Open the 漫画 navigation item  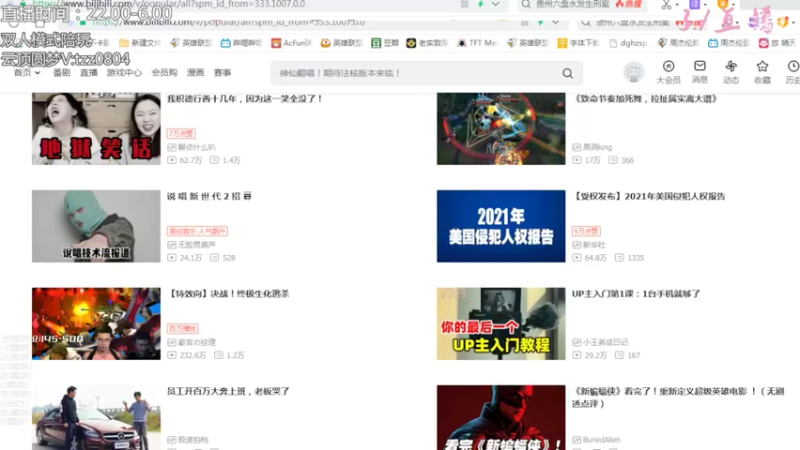coord(195,72)
